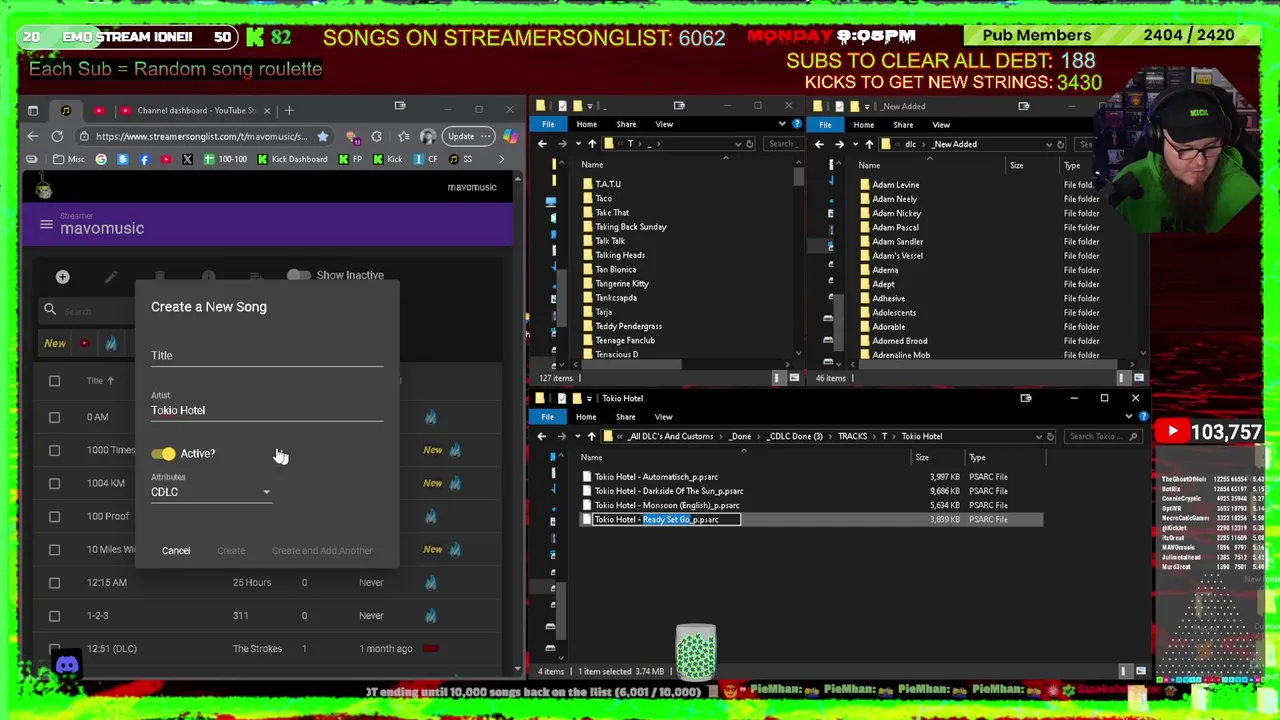The image size is (1280, 720).
Task: Open recent locations dropdown in T folder window
Action: 578,144
